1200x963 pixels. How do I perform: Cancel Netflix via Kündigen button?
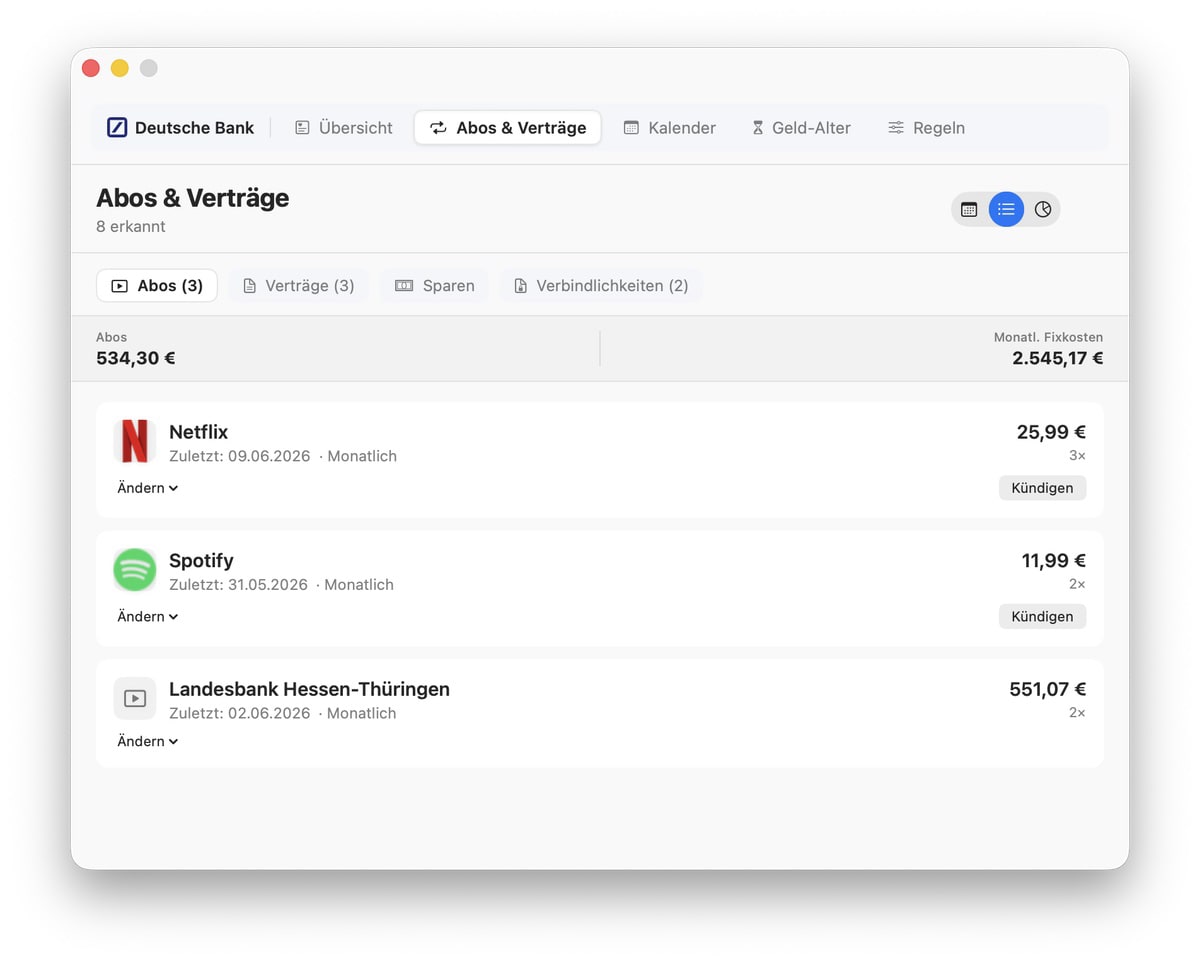pyautogui.click(x=1042, y=488)
